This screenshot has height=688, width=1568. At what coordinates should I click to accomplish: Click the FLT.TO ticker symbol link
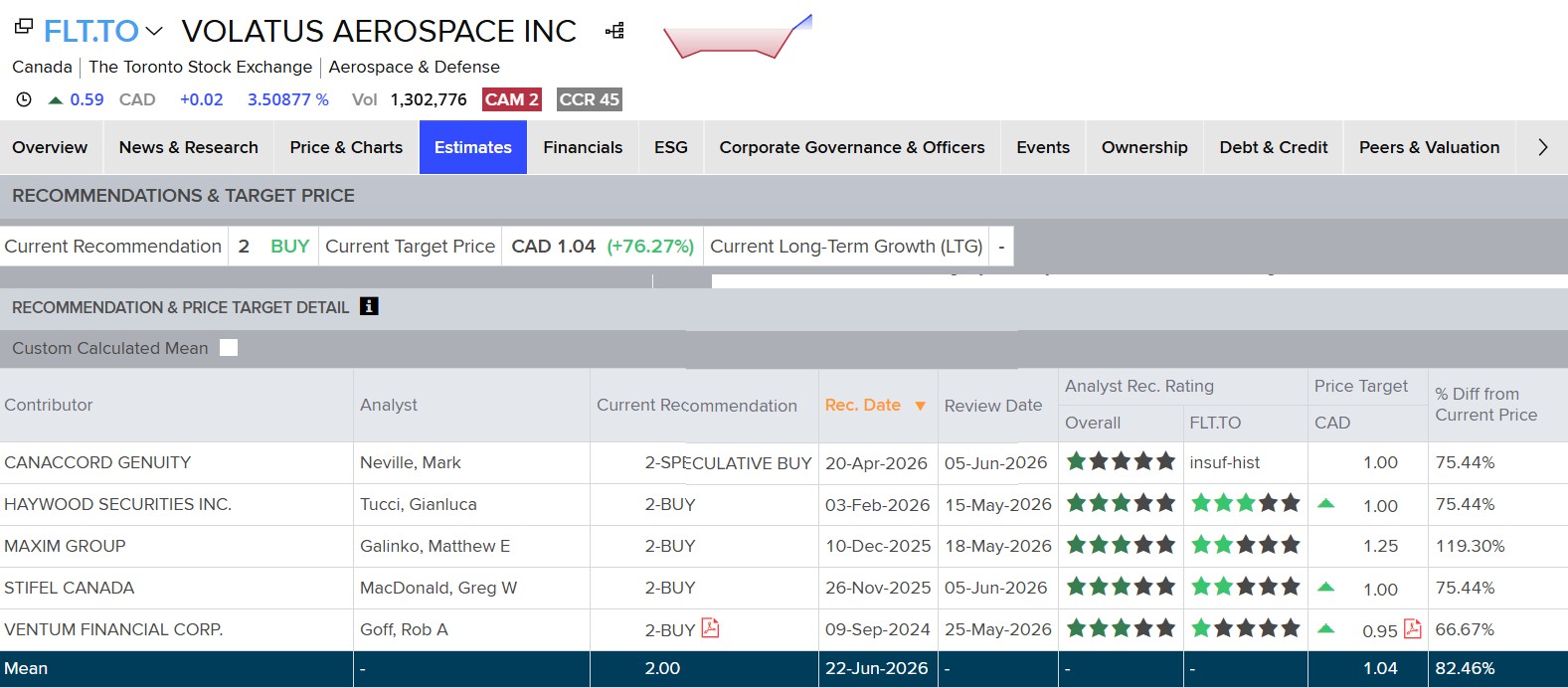coord(90,31)
